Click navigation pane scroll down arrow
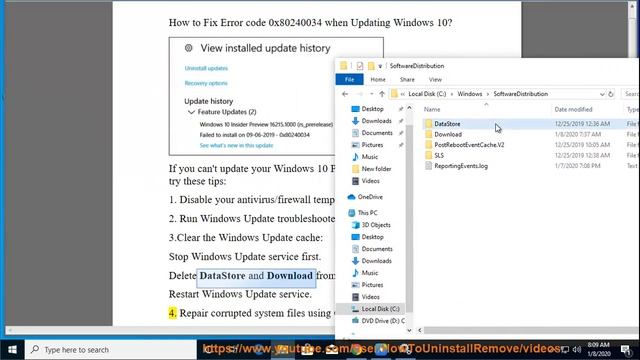Screen dimensions: 640x360 [x=409, y=330]
